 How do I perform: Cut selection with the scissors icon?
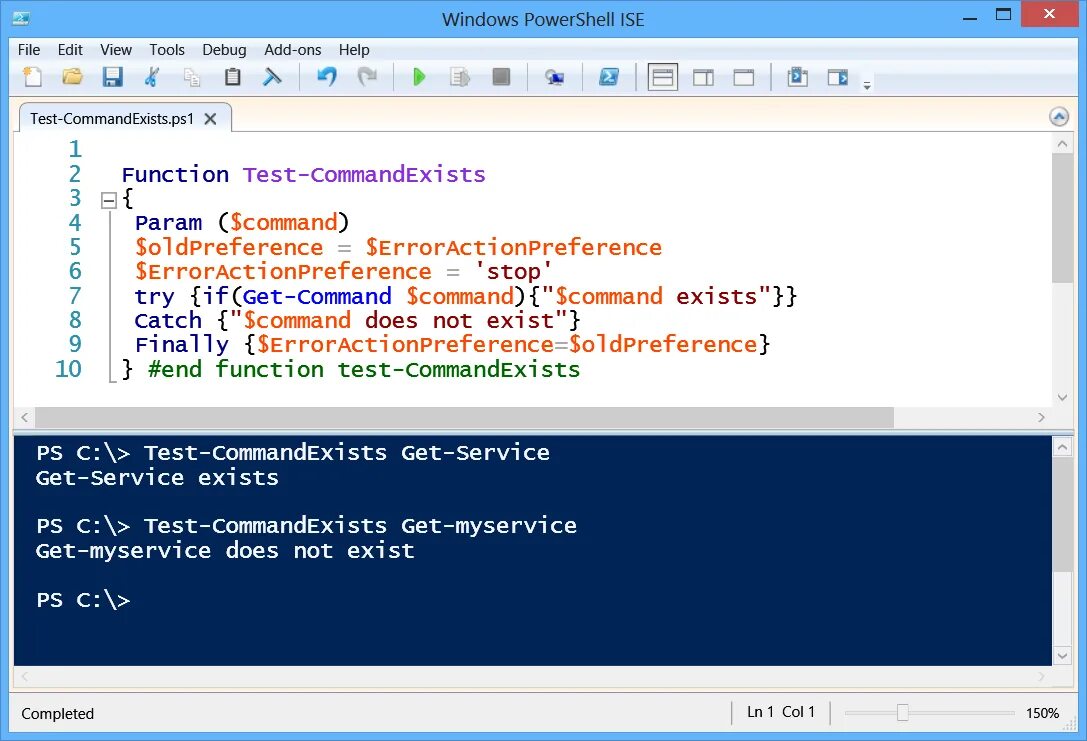[152, 76]
